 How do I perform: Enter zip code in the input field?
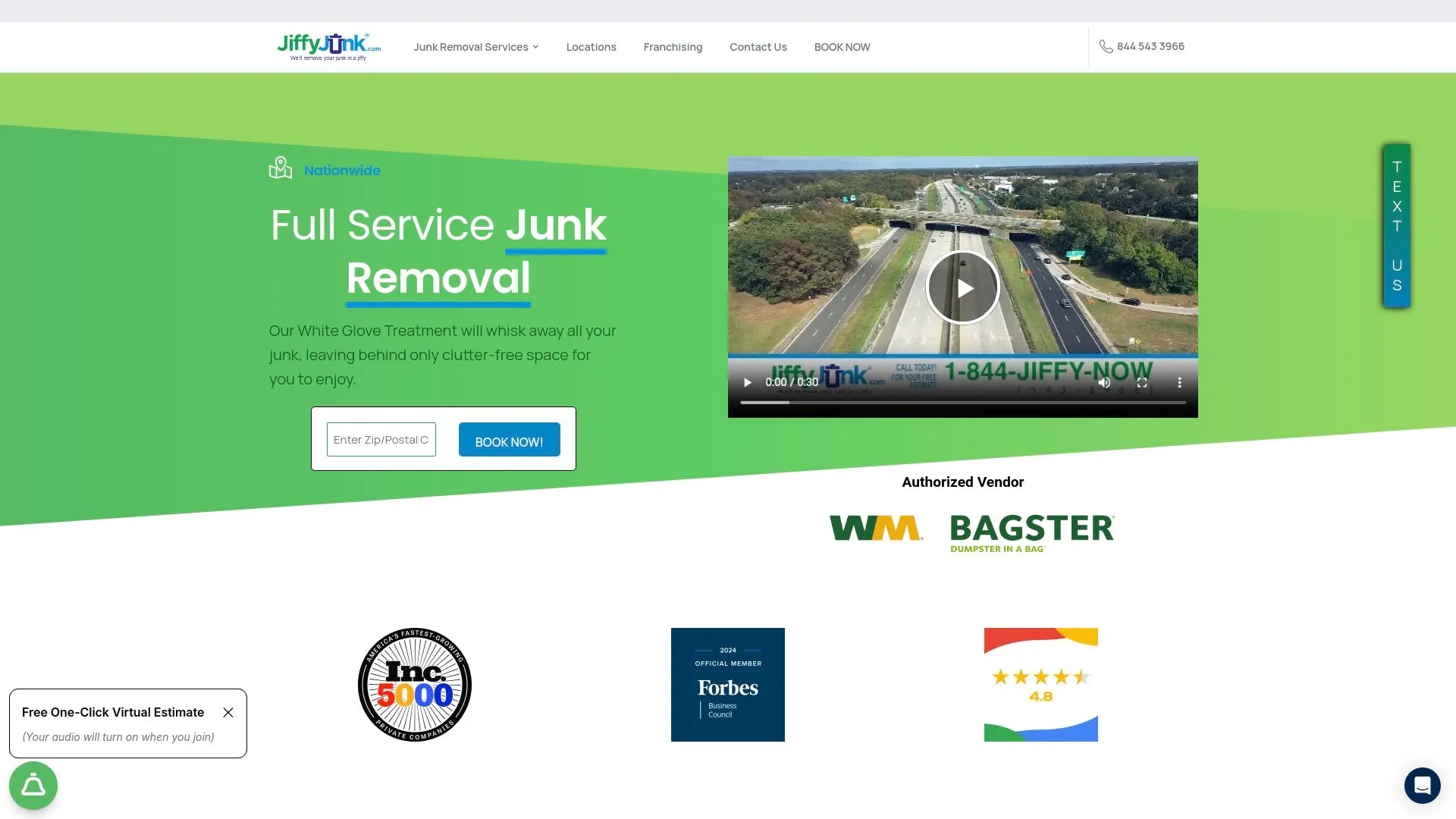[x=381, y=438]
